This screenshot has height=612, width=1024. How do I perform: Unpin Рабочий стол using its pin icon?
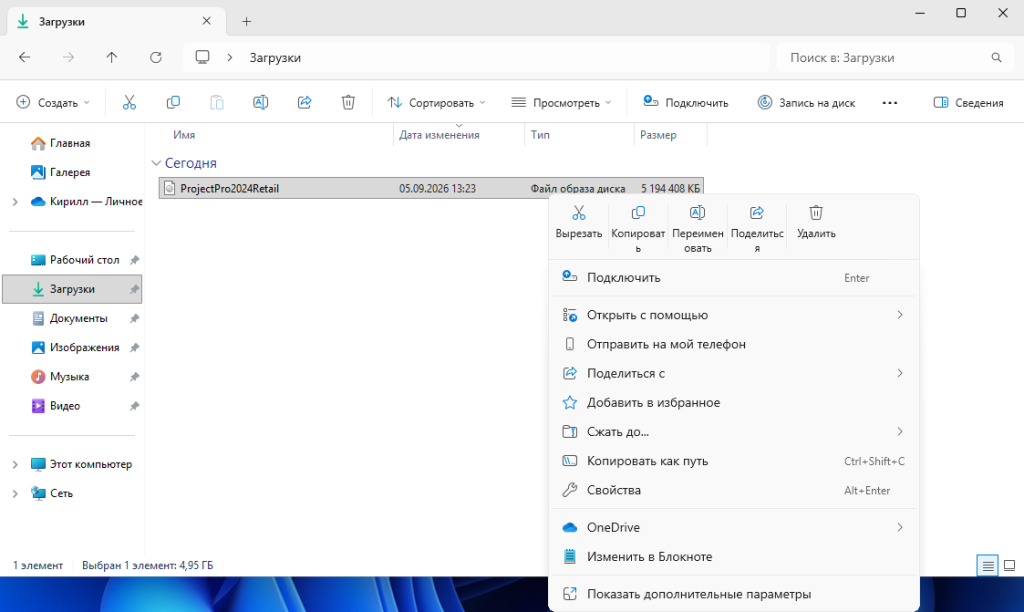click(x=134, y=260)
